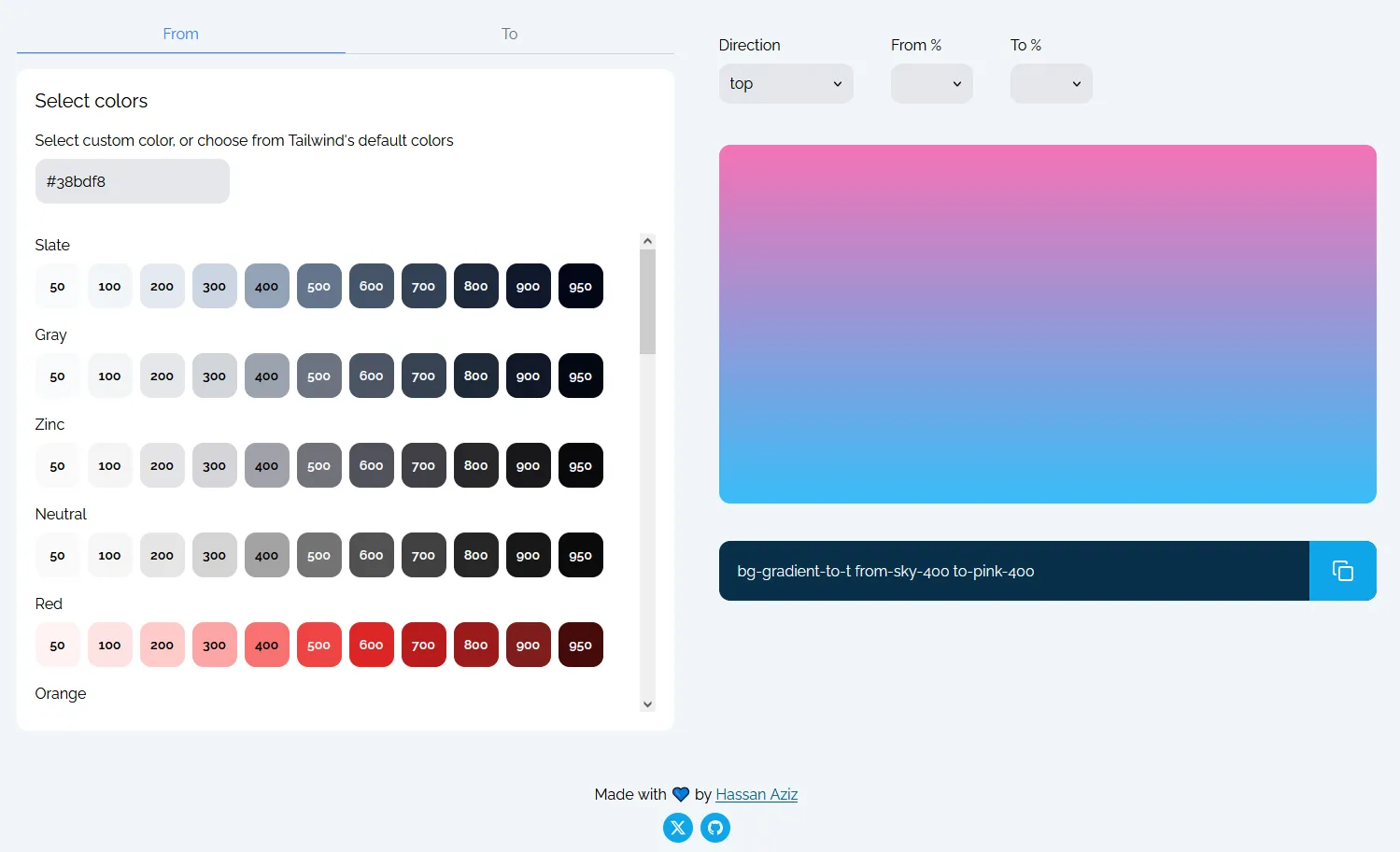Focus the custom hex color input
The width and height of the screenshot is (1400, 852).
132,181
